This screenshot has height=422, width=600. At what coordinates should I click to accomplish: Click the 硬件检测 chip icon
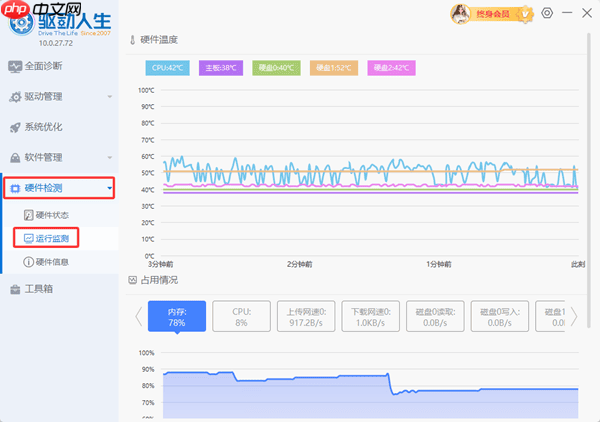(x=15, y=188)
